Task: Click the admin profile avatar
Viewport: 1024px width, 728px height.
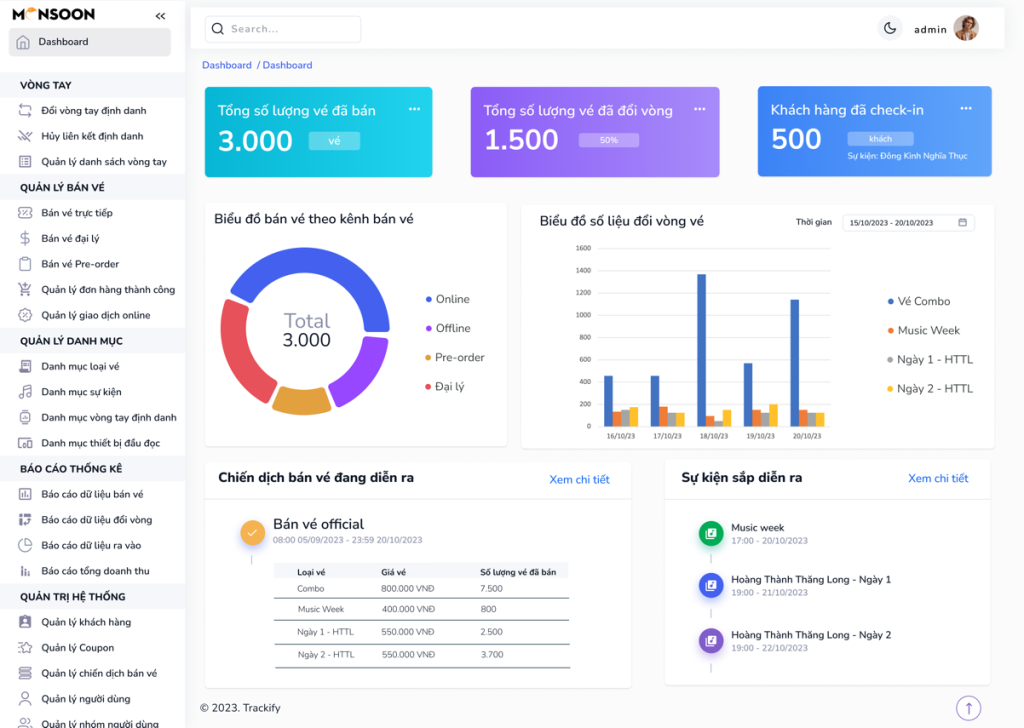Action: pyautogui.click(x=965, y=28)
